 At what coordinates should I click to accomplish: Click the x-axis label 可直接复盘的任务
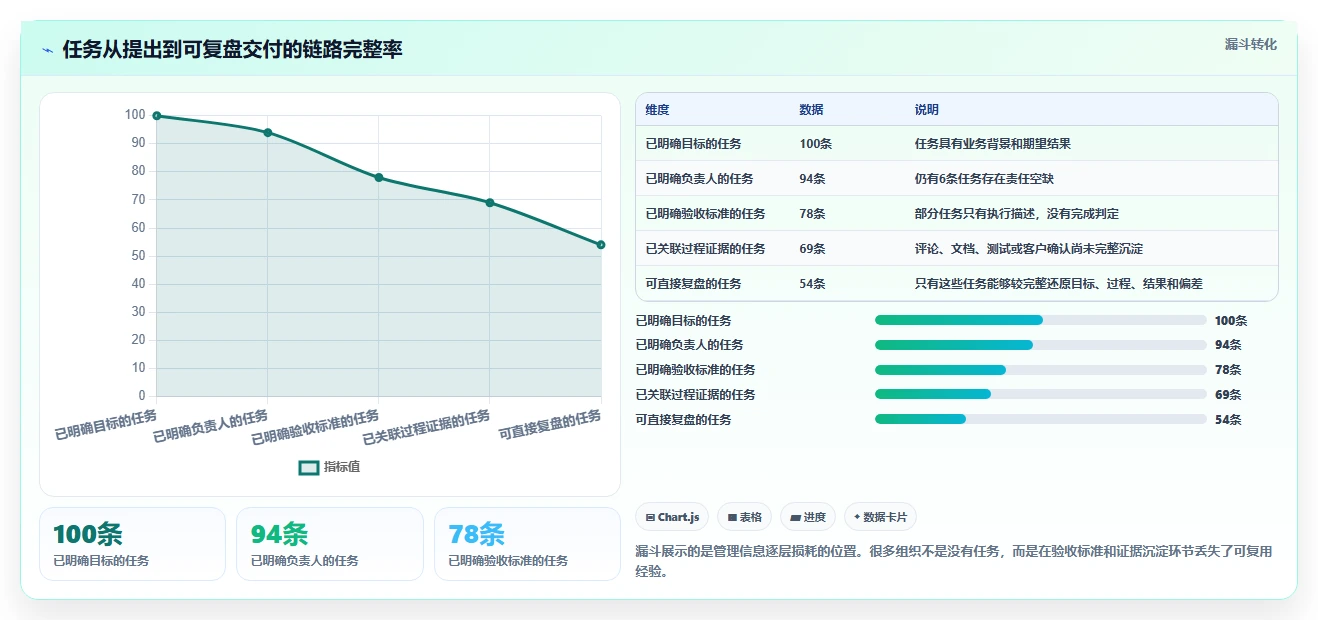pyautogui.click(x=551, y=424)
